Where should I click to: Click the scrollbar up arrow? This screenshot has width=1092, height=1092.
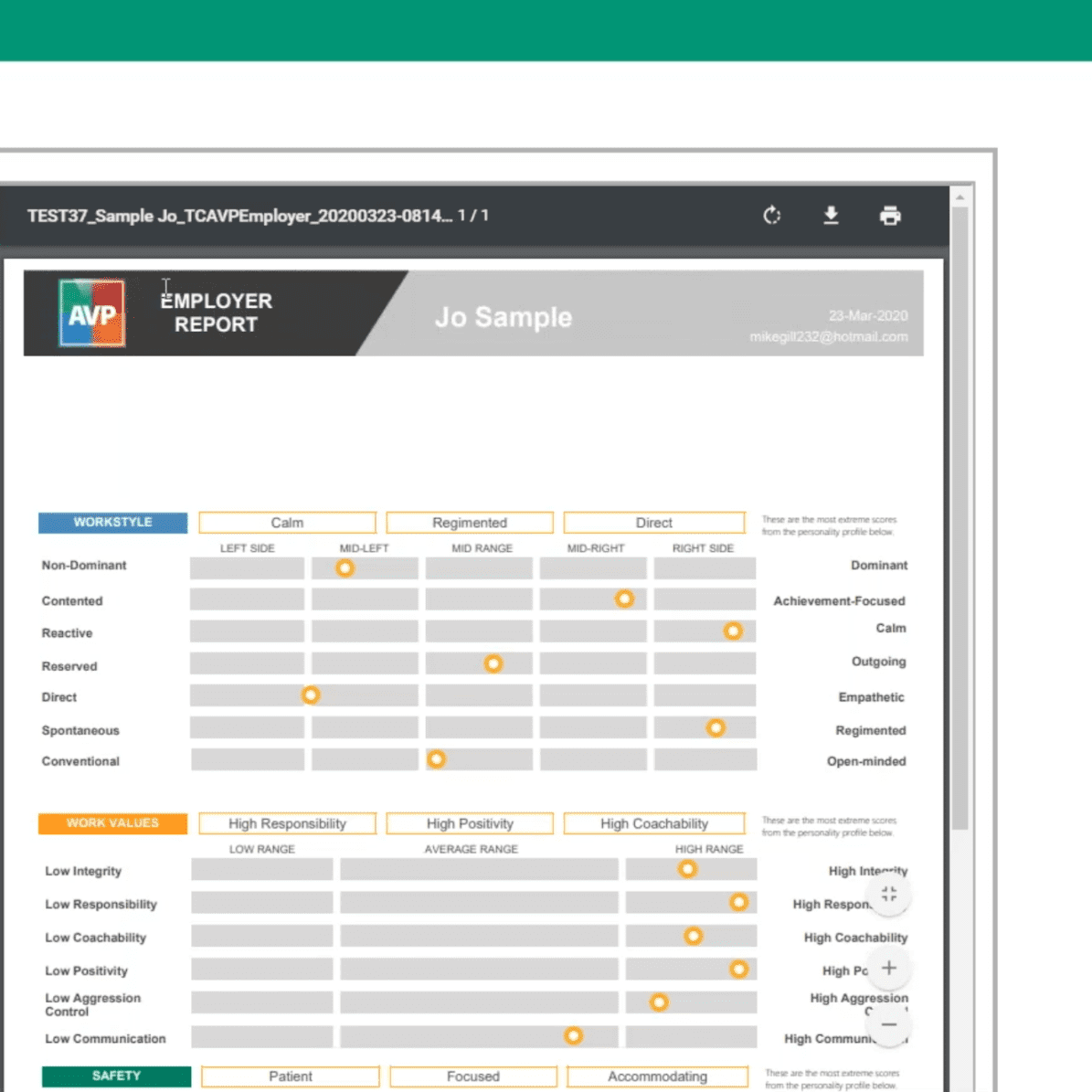pyautogui.click(x=959, y=196)
